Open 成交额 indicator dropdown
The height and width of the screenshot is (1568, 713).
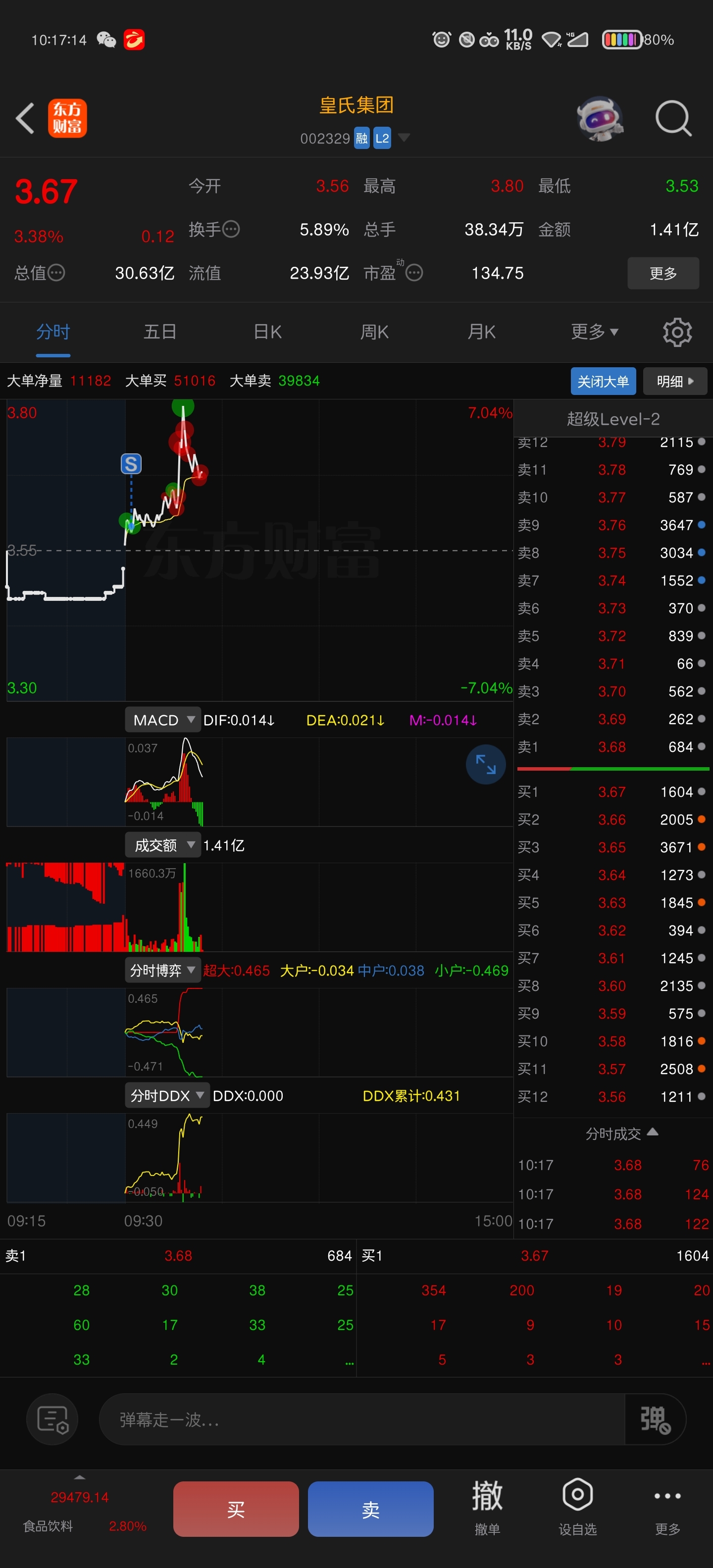click(x=162, y=845)
